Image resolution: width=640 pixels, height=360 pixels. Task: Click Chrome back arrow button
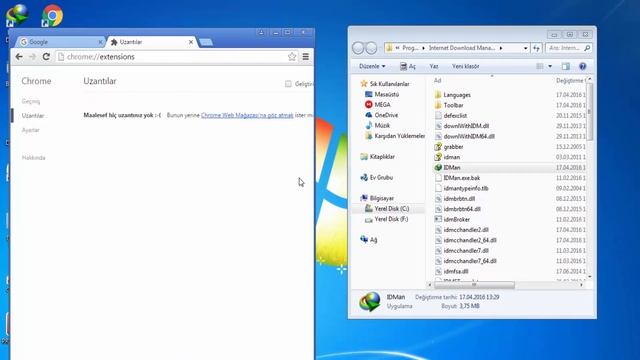coord(19,57)
